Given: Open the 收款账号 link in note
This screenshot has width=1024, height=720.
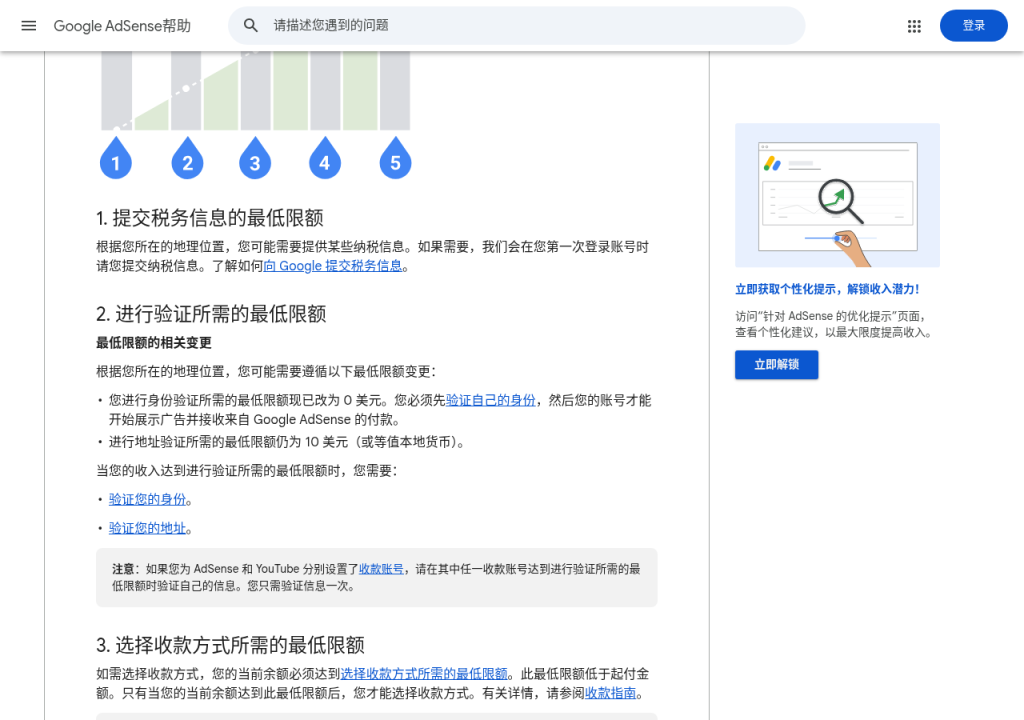Looking at the screenshot, I should pyautogui.click(x=381, y=569).
